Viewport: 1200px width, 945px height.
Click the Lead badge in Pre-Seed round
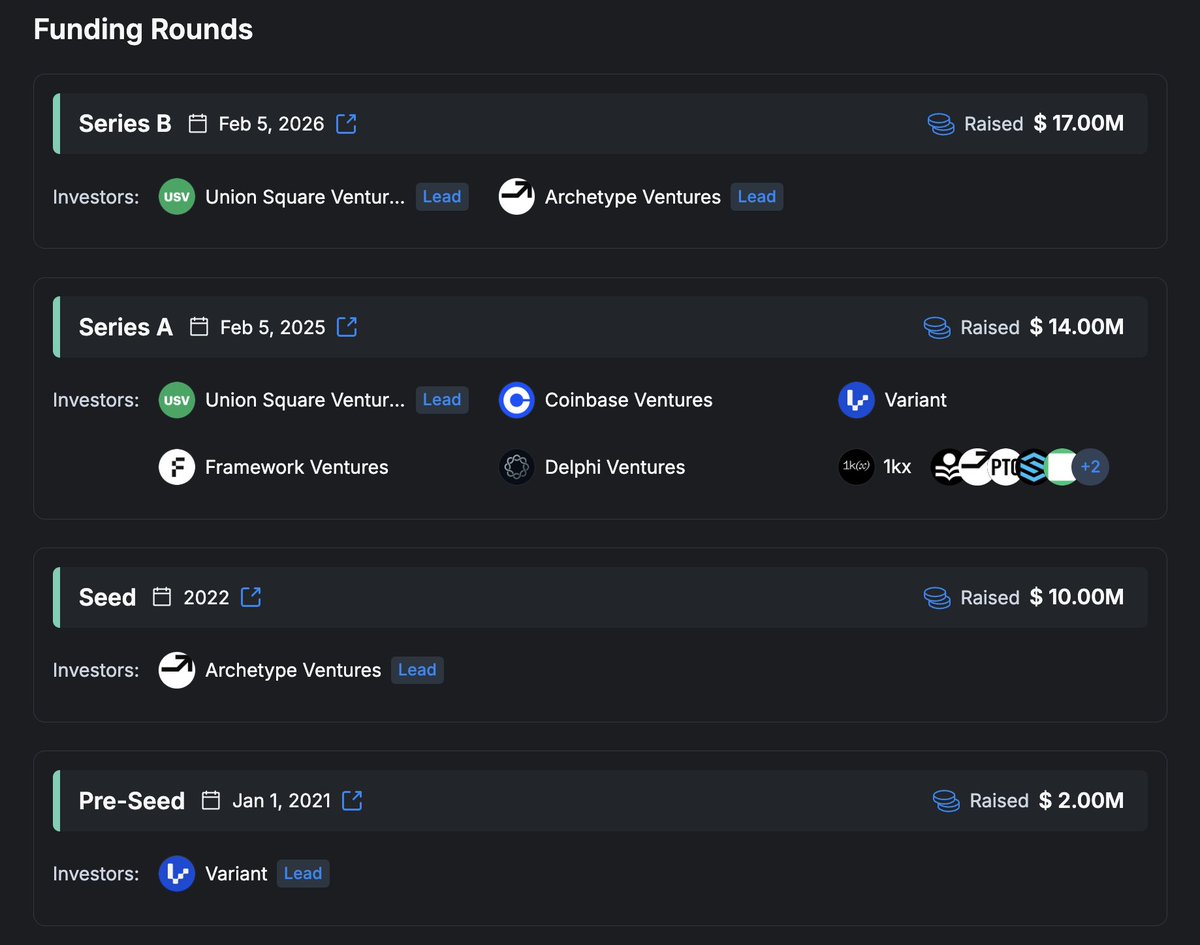coord(303,873)
